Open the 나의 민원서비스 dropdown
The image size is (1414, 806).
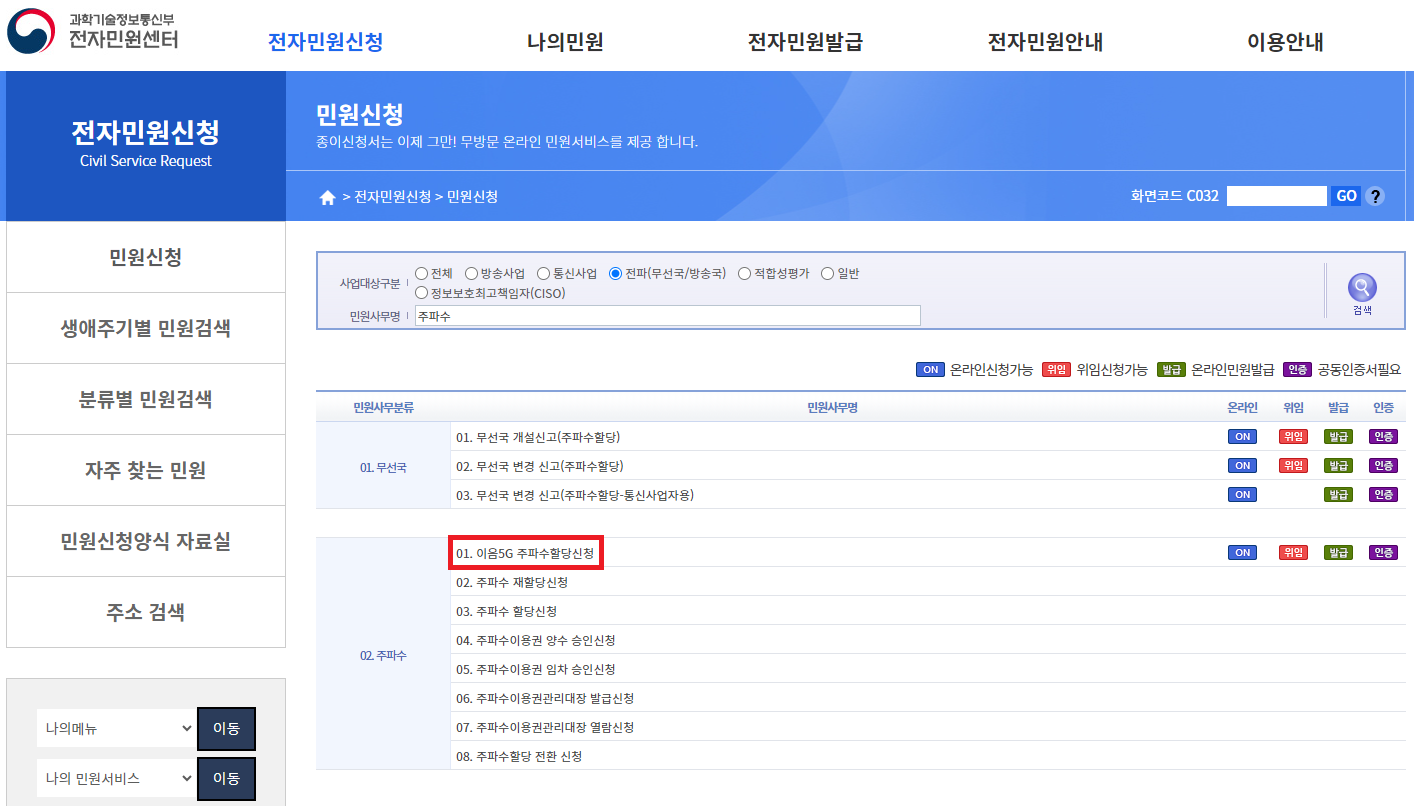(116, 778)
